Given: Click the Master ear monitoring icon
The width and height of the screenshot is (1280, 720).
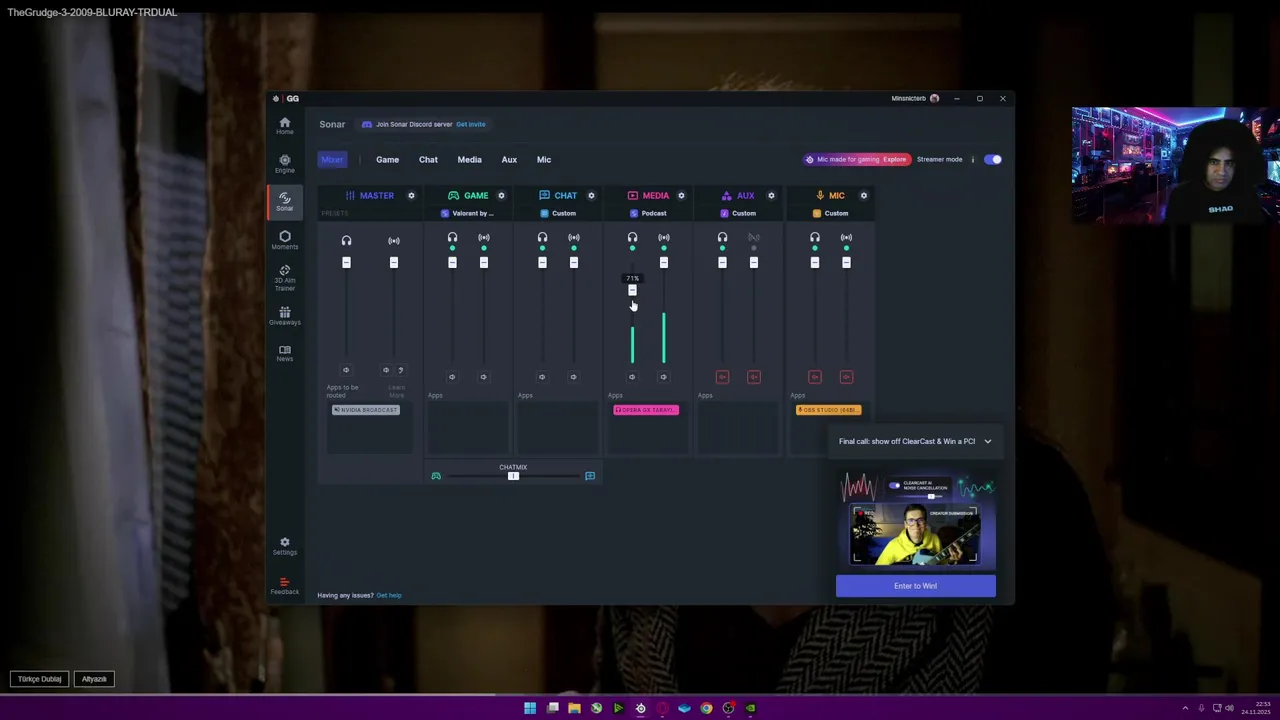Looking at the screenshot, I should coord(400,370).
